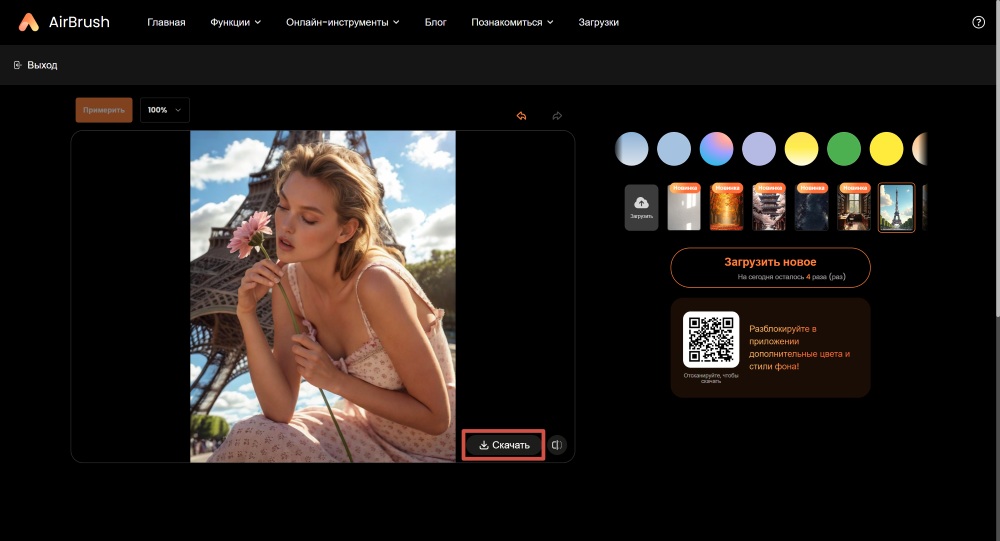This screenshot has height=541, width=1000.
Task: Click the Выход link
Action: [42, 65]
